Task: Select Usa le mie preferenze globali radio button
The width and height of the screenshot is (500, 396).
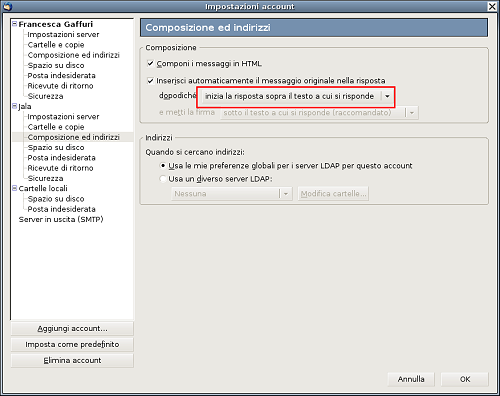Action: click(163, 166)
